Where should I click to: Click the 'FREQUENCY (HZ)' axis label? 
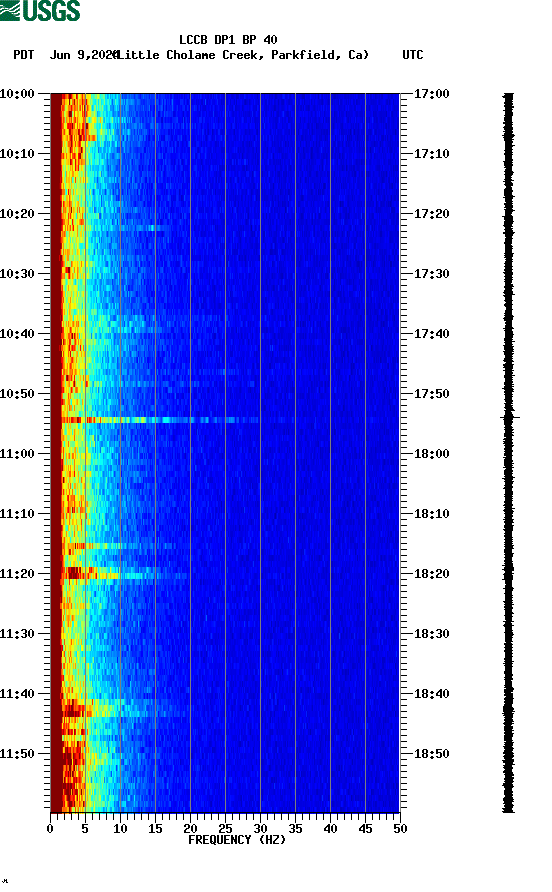237,840
